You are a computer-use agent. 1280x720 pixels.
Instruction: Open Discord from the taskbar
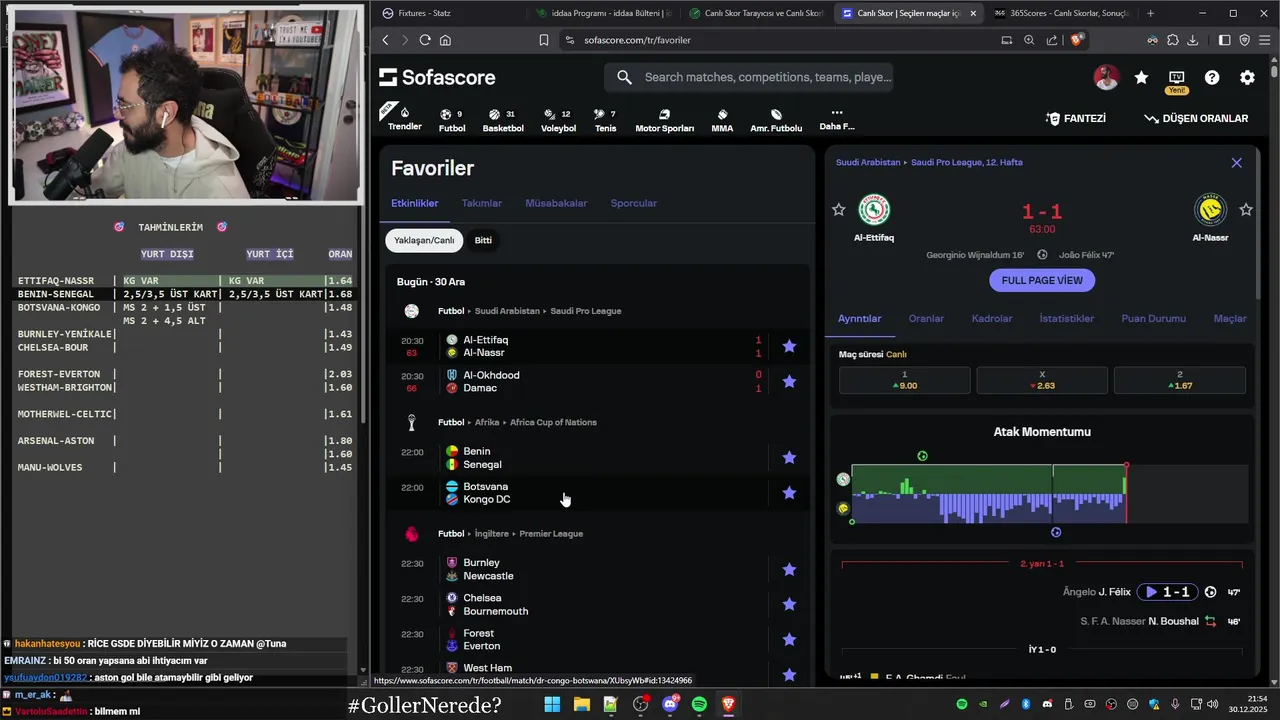tap(670, 704)
